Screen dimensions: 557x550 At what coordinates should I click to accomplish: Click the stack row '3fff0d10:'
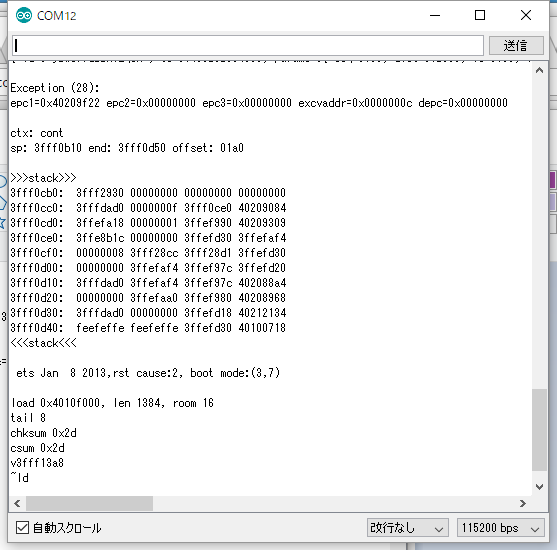pos(148,283)
